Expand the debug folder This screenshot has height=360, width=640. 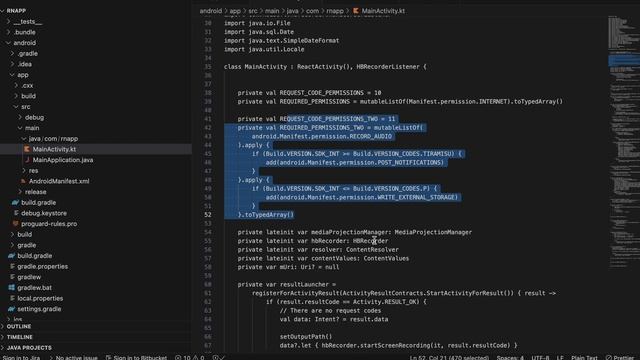pyautogui.click(x=20, y=117)
